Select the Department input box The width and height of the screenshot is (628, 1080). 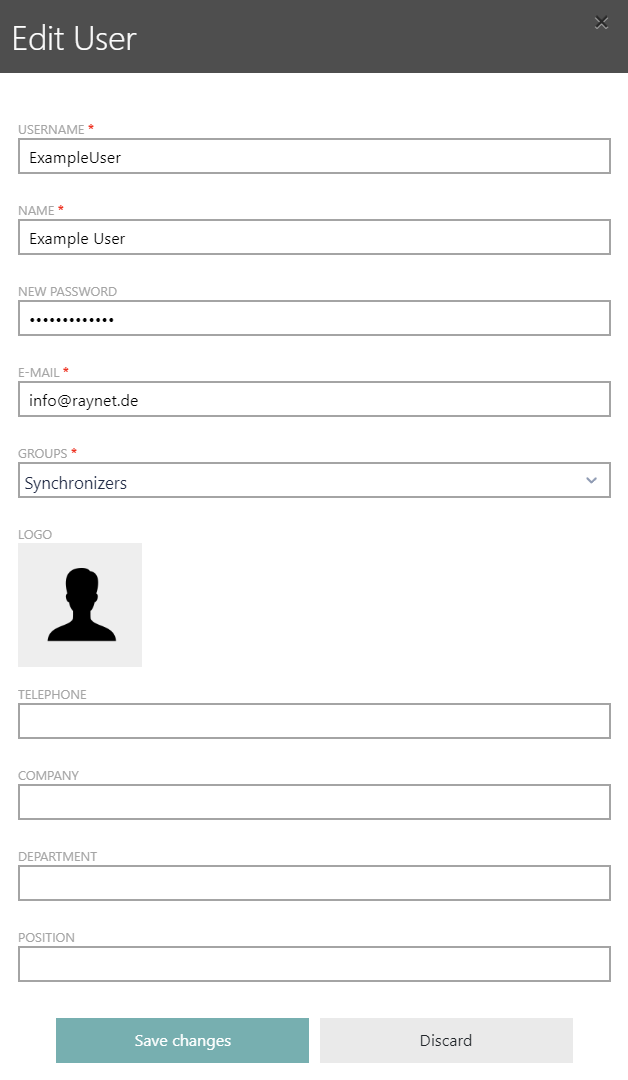click(314, 883)
